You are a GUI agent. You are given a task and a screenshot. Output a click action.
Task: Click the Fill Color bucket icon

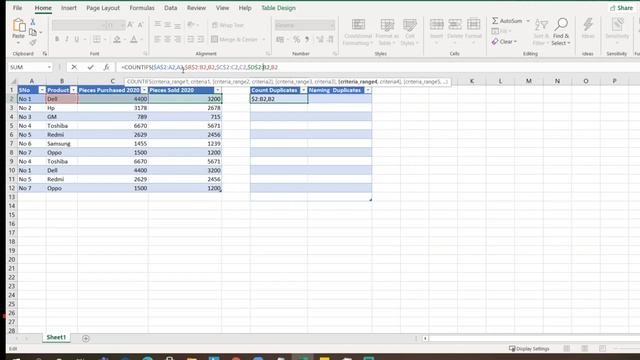coord(117,40)
